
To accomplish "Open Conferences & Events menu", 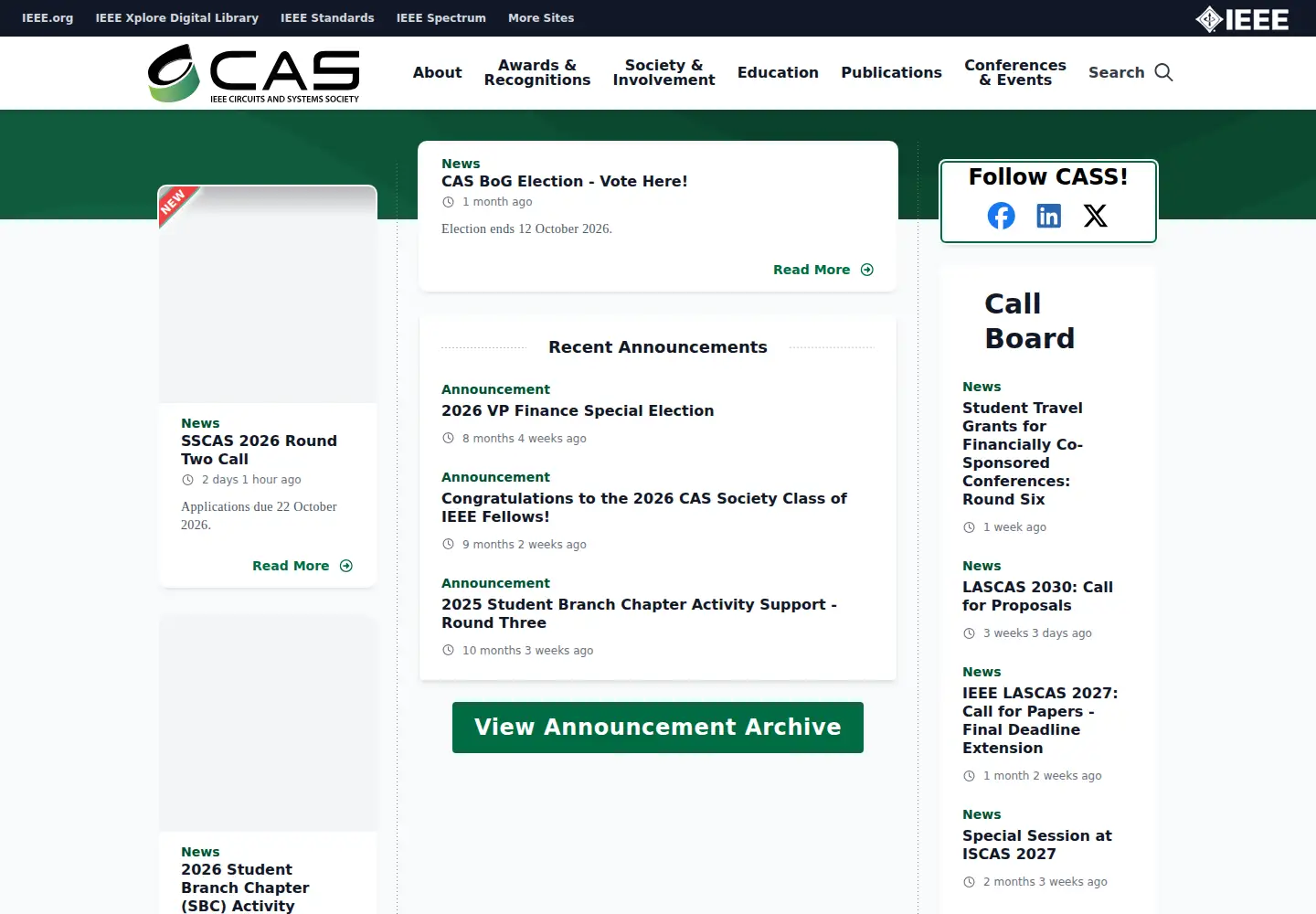I will (x=1015, y=72).
